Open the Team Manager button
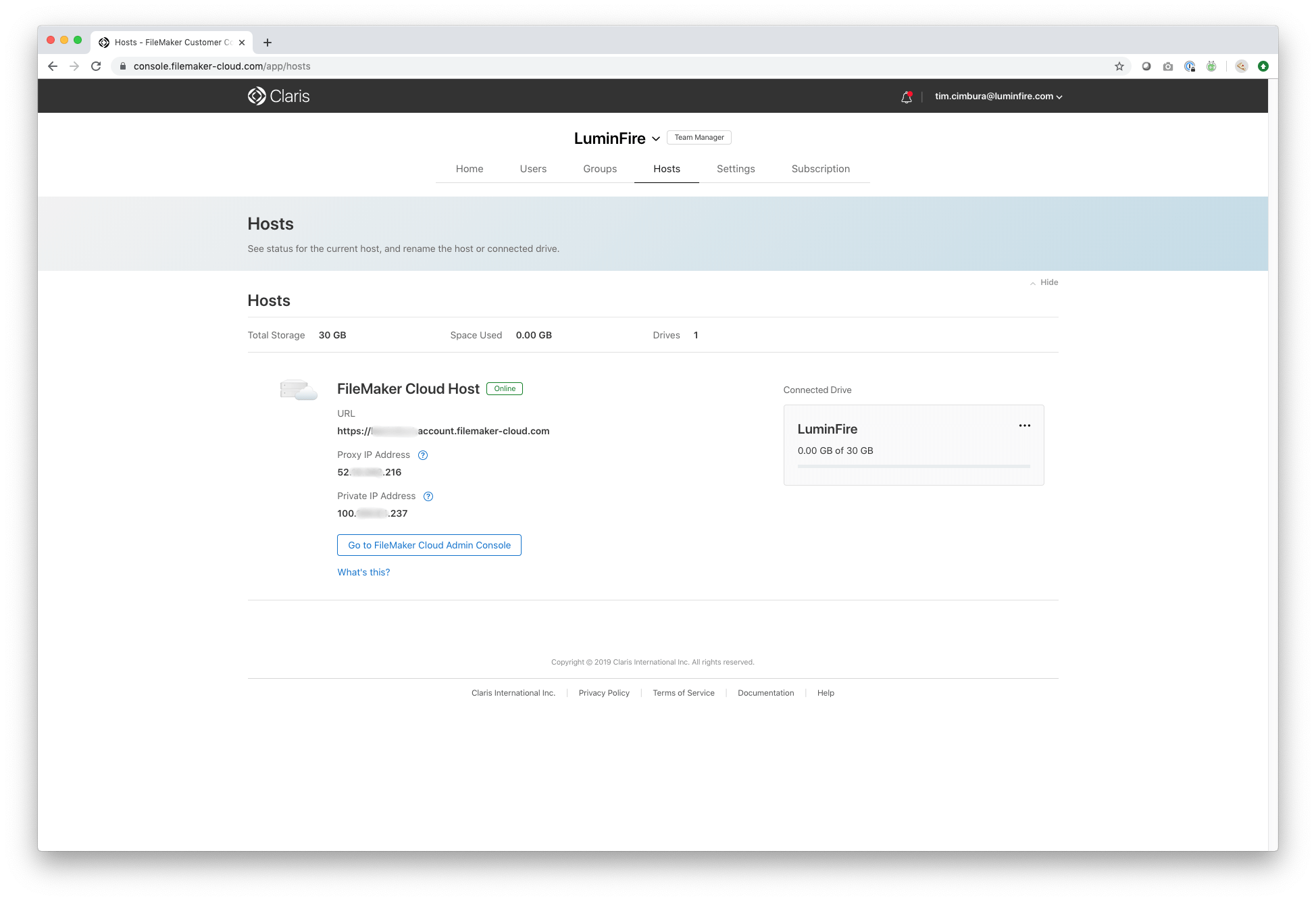The height and width of the screenshot is (901, 1316). 699,137
